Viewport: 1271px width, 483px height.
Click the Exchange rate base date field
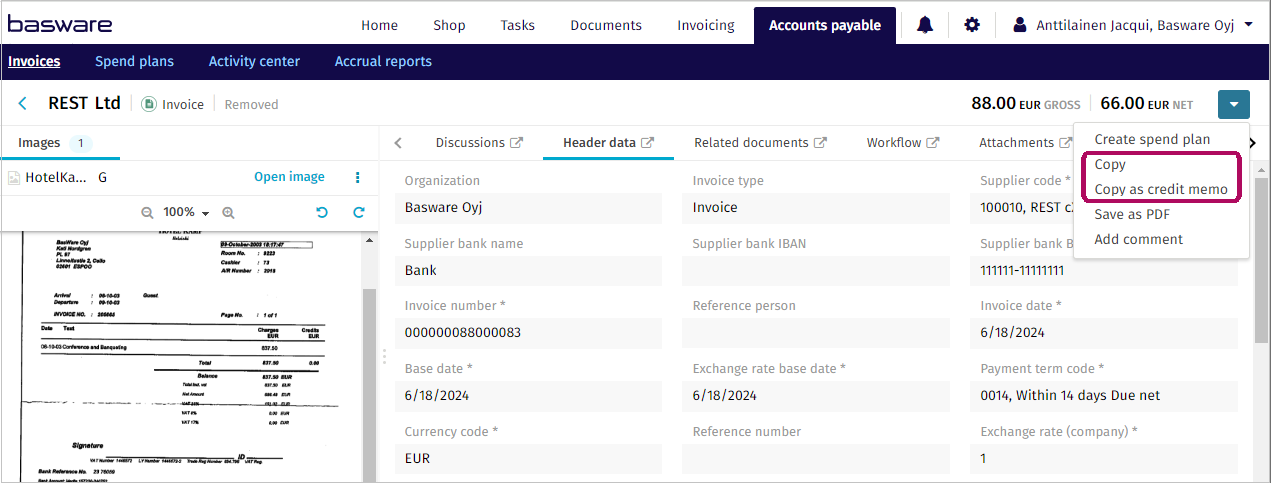coord(816,395)
